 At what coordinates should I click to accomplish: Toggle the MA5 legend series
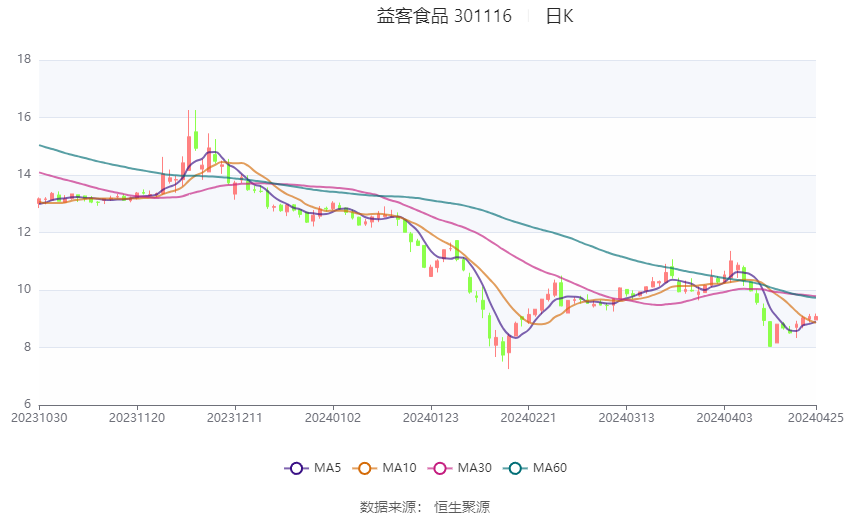313,468
